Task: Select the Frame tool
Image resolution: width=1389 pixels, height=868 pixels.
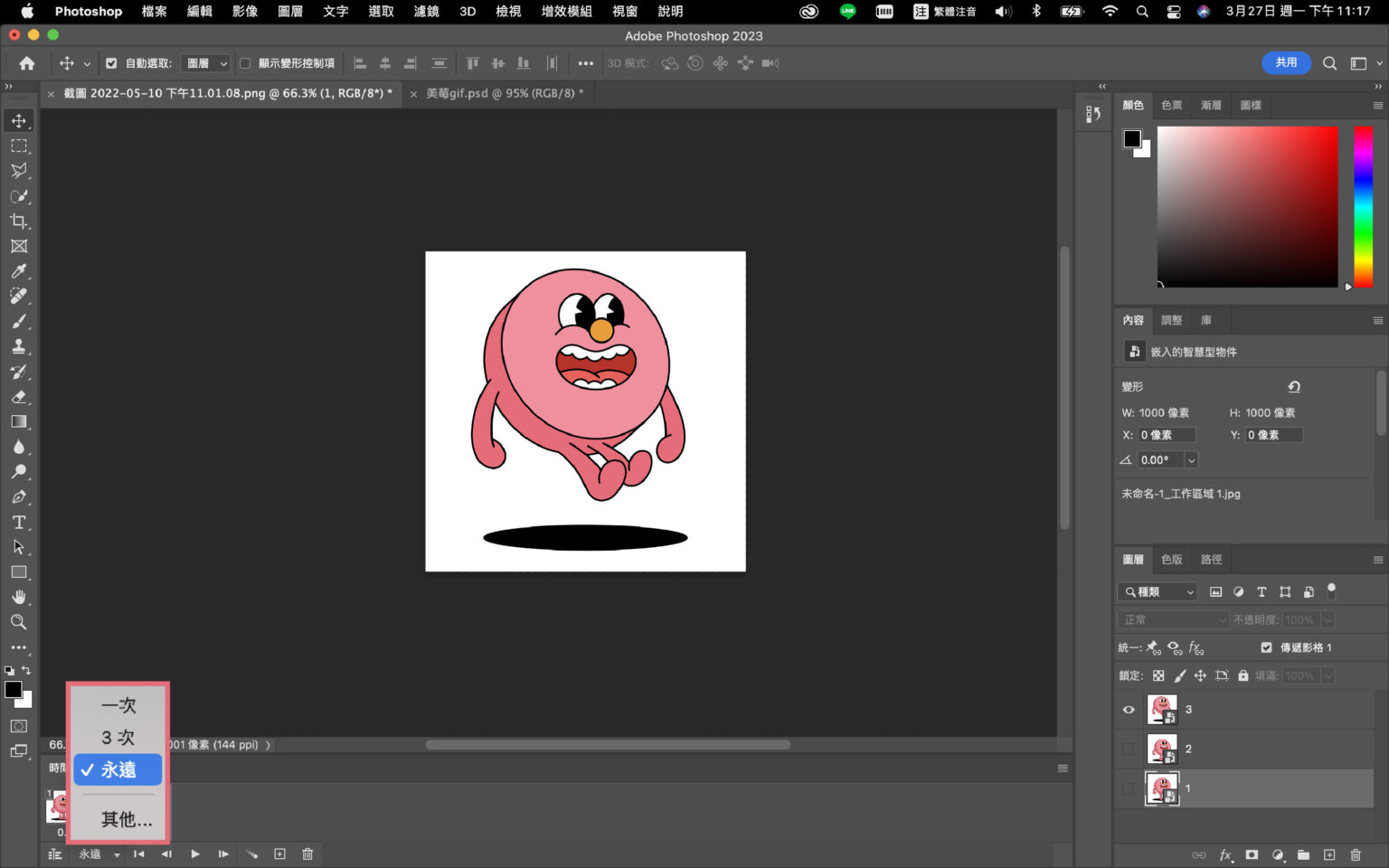Action: click(19, 246)
